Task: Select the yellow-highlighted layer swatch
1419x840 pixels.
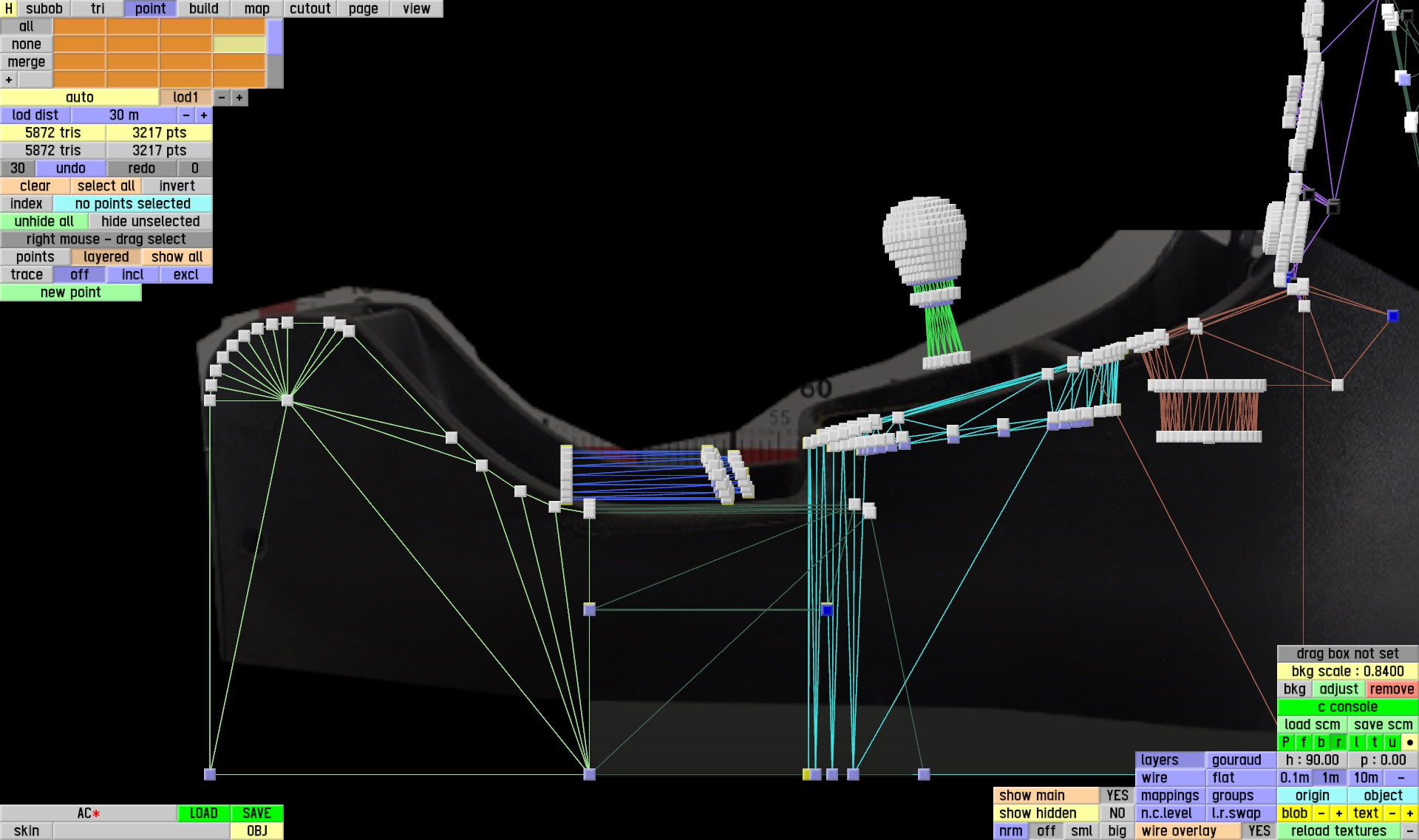Action: pos(239,44)
